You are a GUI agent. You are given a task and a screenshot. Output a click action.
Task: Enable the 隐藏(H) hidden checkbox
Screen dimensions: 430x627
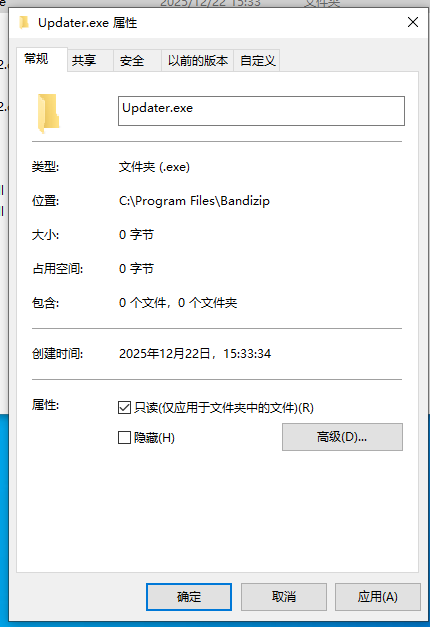[124, 437]
